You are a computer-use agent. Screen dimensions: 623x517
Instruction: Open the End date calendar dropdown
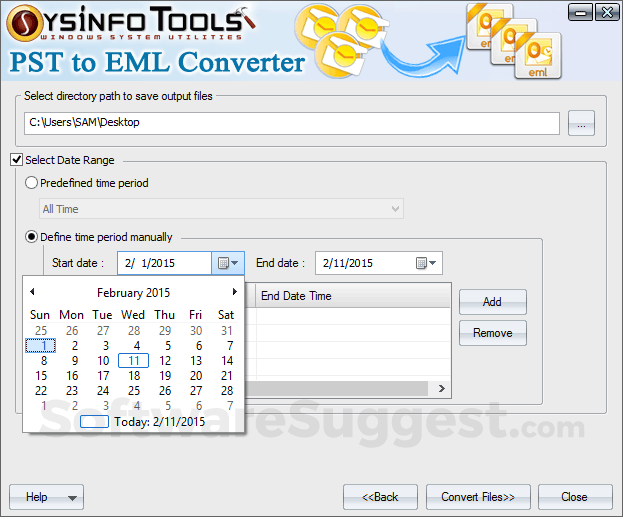click(x=426, y=263)
